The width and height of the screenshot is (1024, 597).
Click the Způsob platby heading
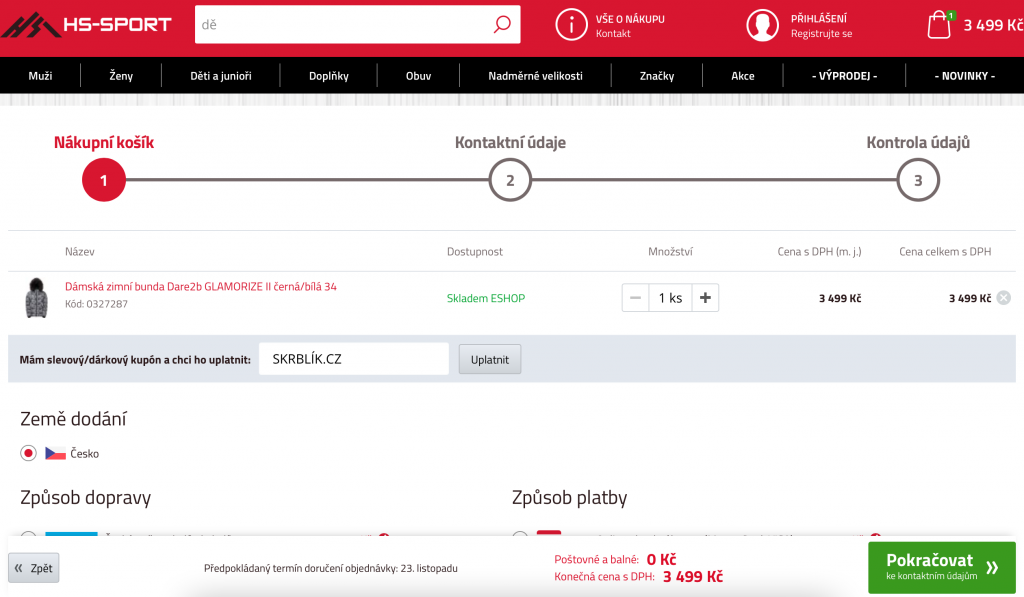(569, 498)
